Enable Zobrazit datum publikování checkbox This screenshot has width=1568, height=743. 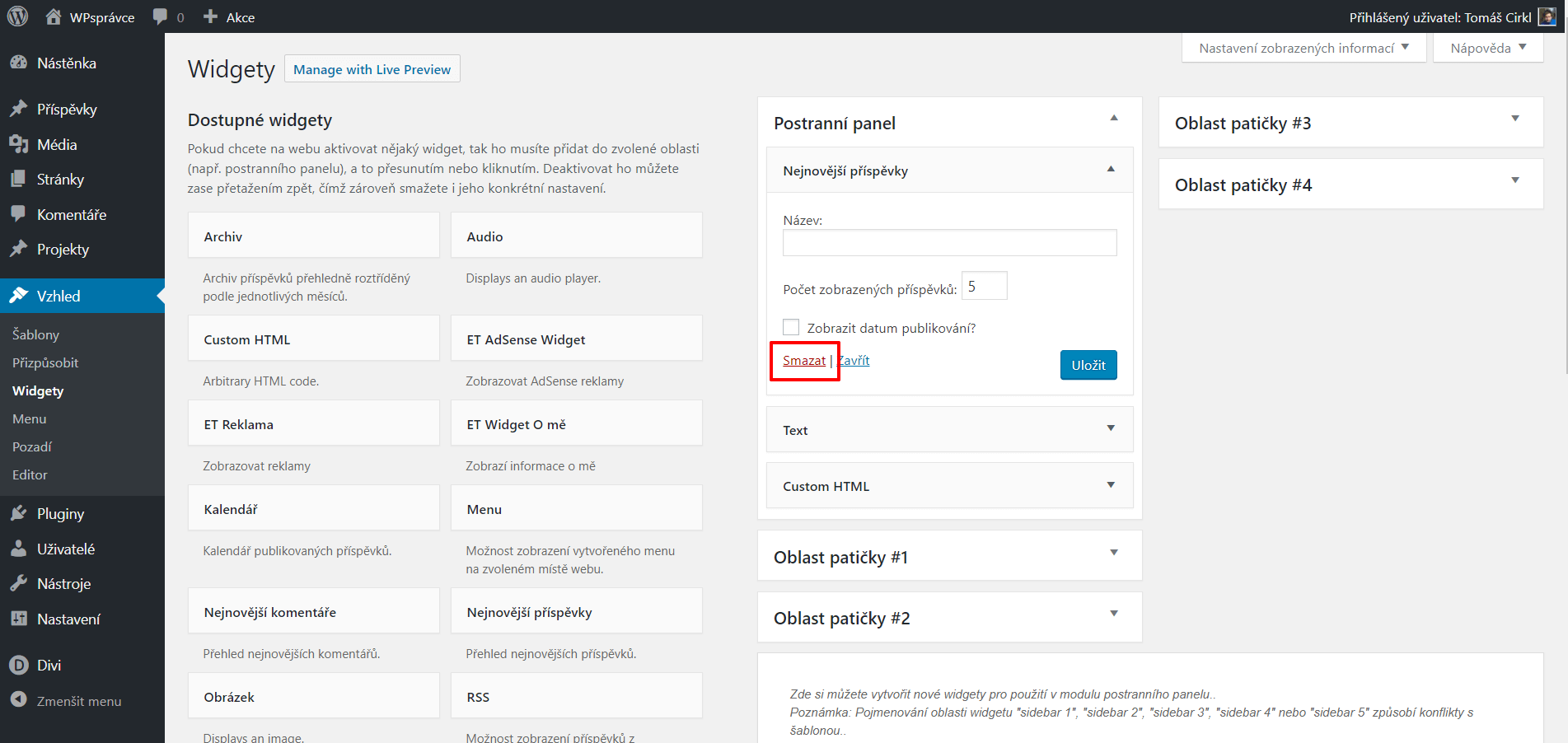click(791, 327)
